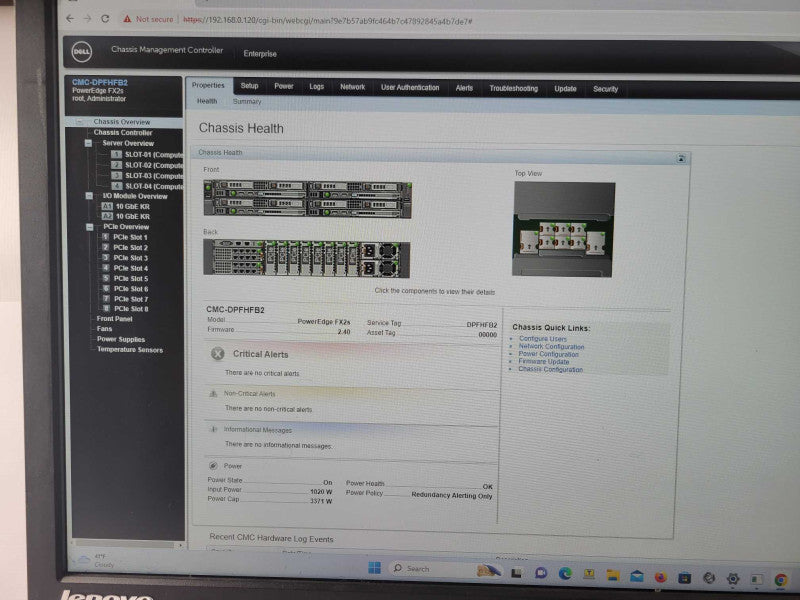Open Mail app from taskbar
800x600 pixels.
pos(637,576)
